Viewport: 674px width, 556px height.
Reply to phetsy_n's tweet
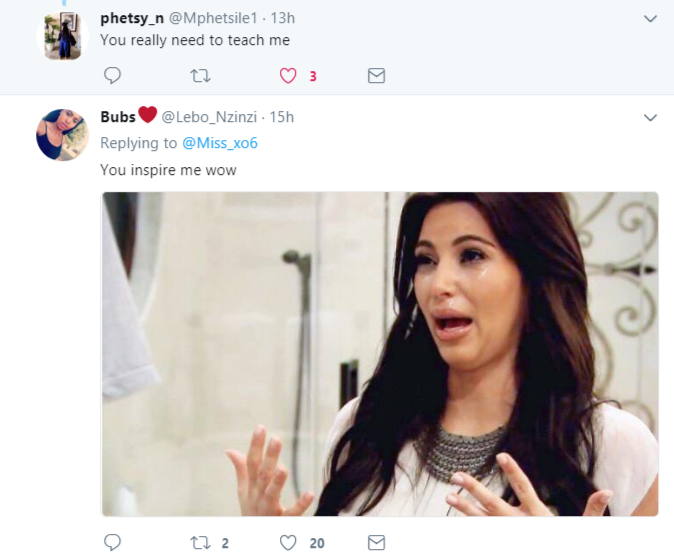113,76
